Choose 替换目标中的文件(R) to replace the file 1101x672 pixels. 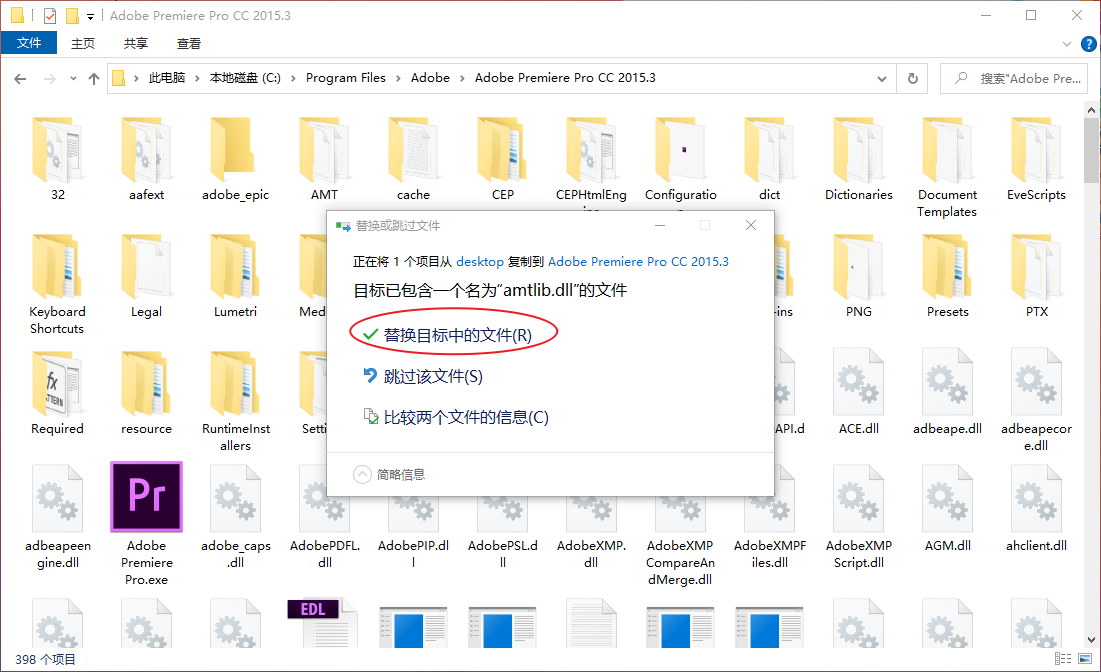click(x=448, y=336)
